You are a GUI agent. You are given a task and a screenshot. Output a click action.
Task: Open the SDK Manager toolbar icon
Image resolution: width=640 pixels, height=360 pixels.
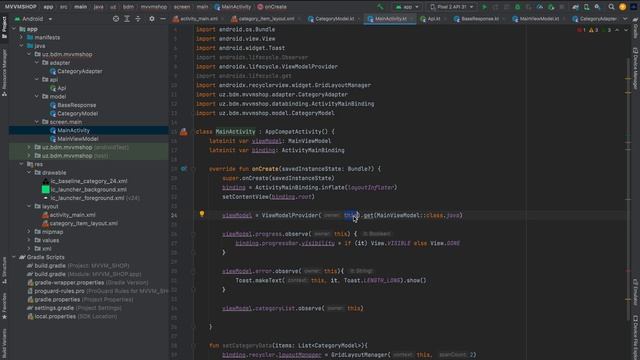point(598,7)
